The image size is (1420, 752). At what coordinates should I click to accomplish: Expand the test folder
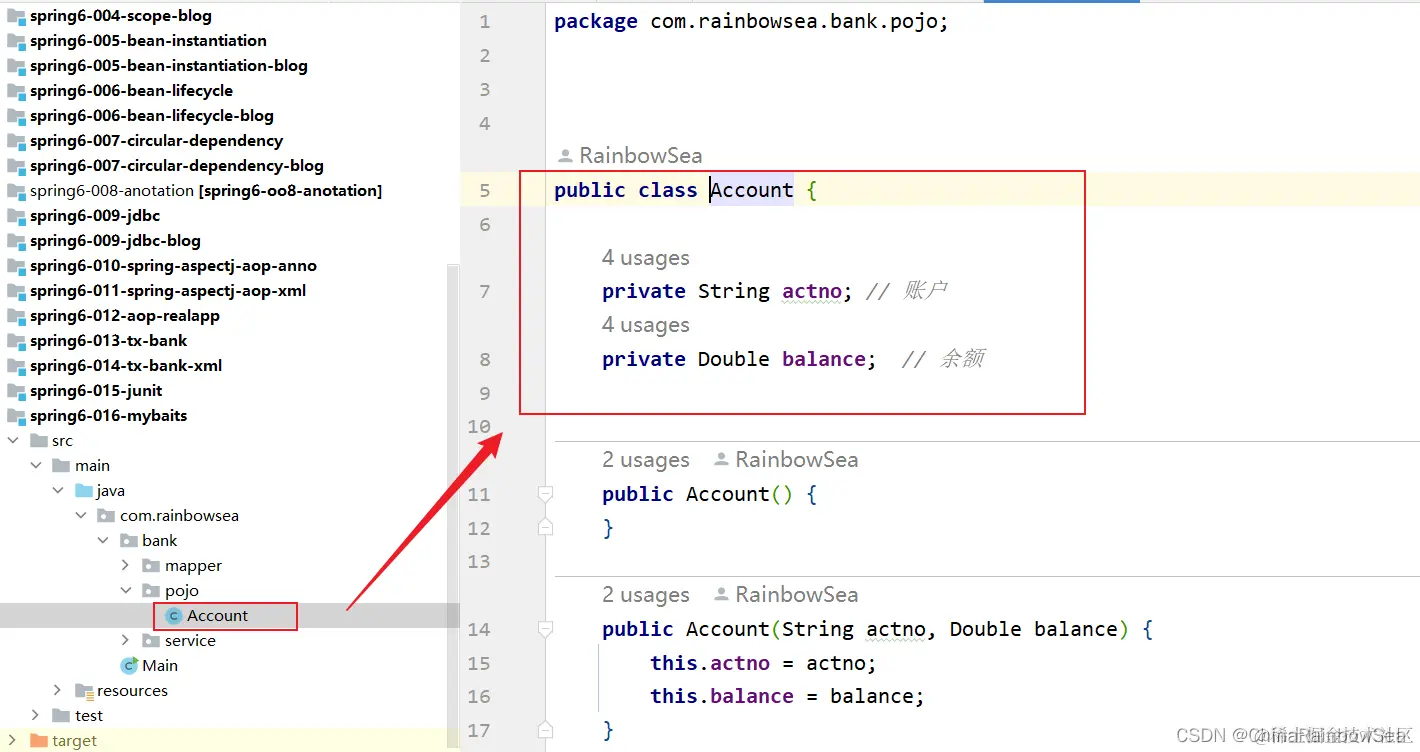coord(36,716)
